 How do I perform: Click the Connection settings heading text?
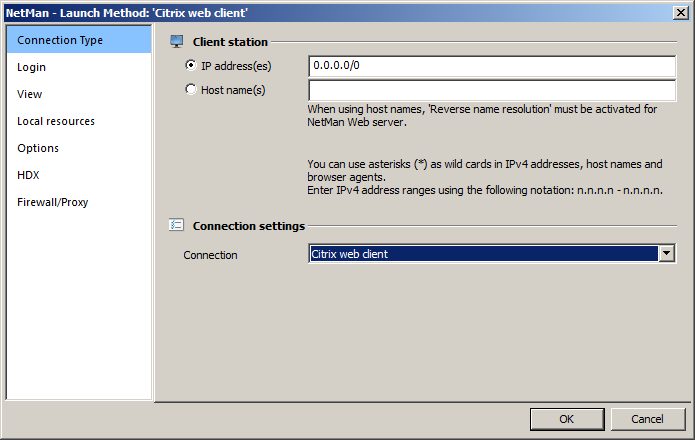[x=249, y=226]
